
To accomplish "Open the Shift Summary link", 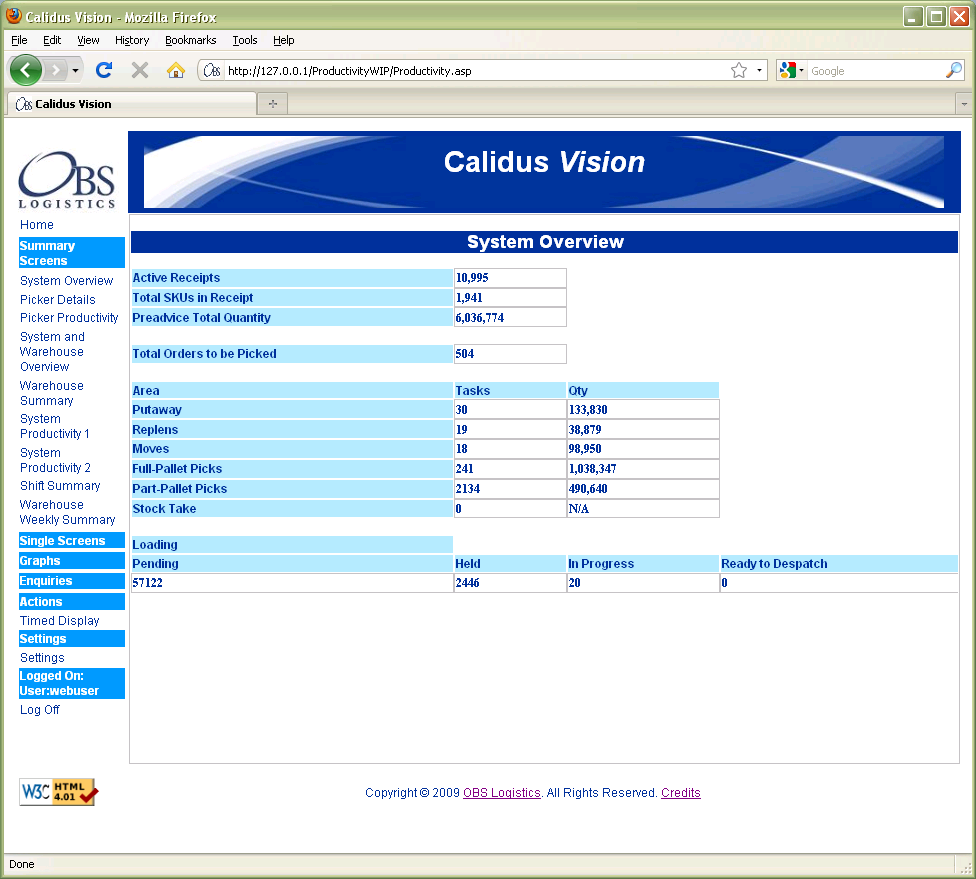I will pyautogui.click(x=60, y=486).
